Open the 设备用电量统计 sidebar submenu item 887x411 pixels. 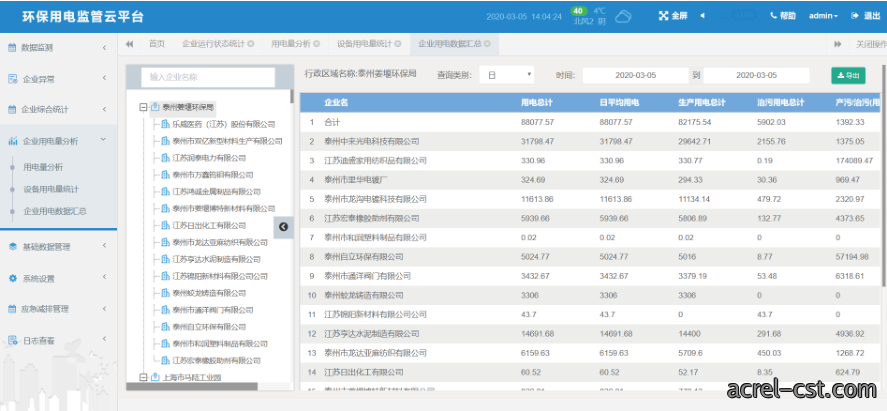tap(51, 189)
